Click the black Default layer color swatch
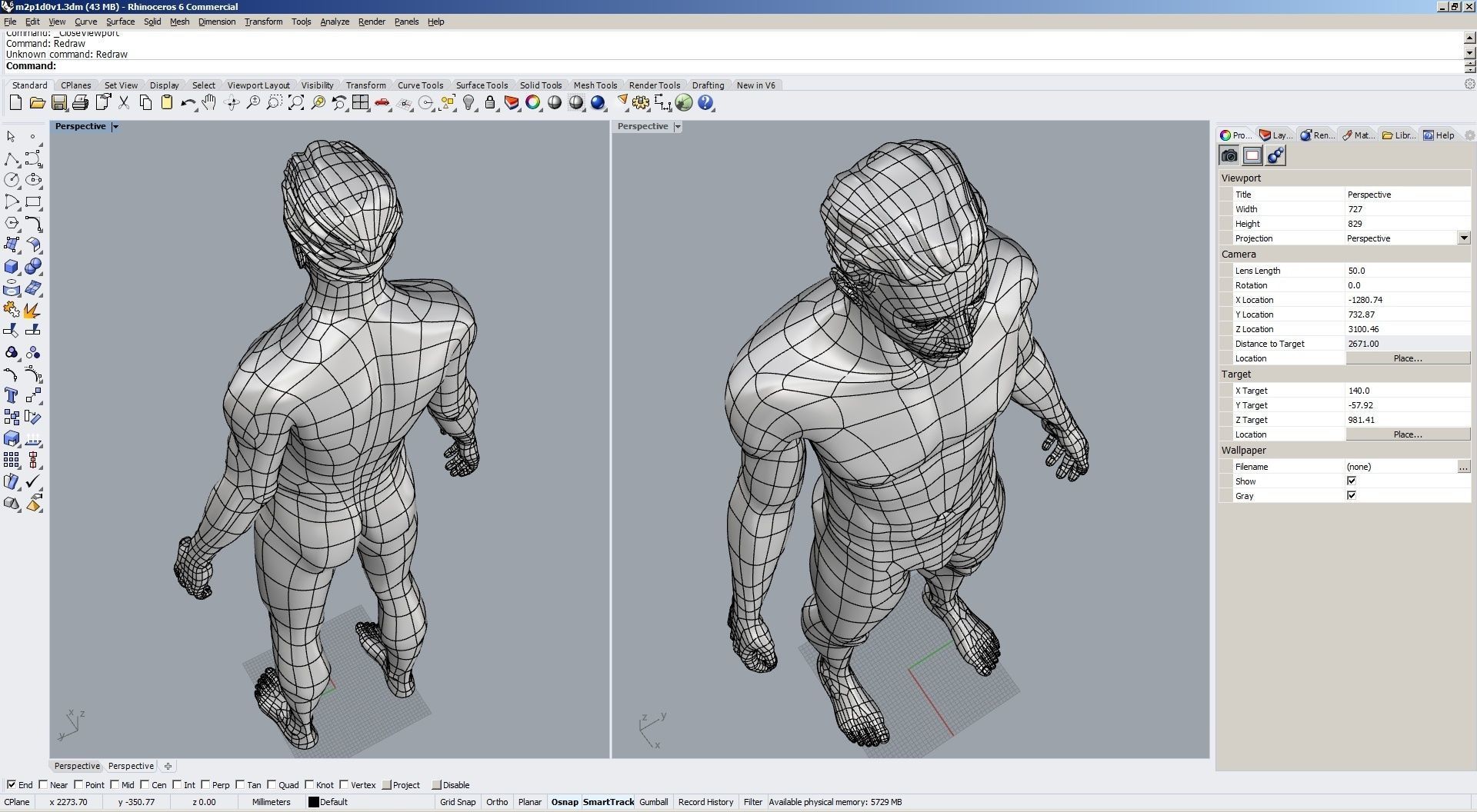The height and width of the screenshot is (812, 1477). coord(313,802)
